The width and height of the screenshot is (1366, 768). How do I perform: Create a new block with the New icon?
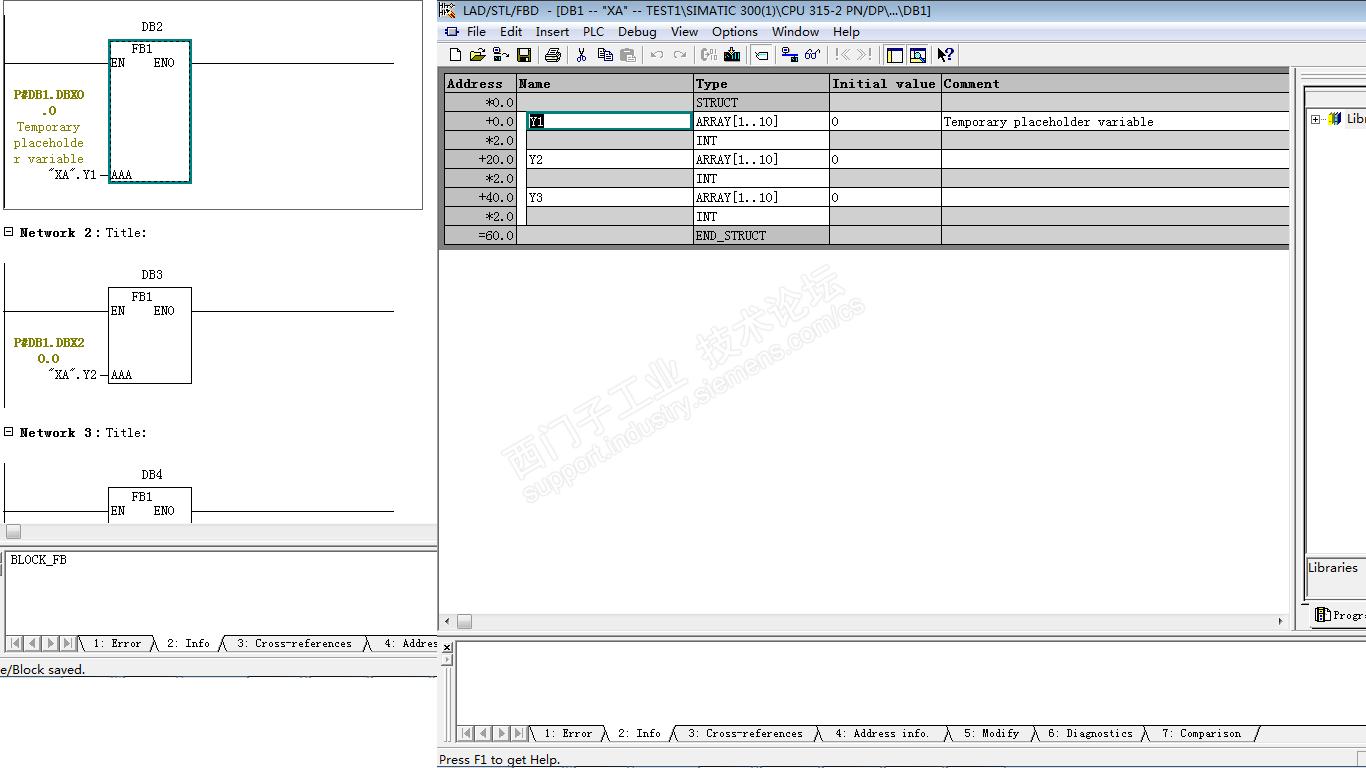(x=456, y=55)
